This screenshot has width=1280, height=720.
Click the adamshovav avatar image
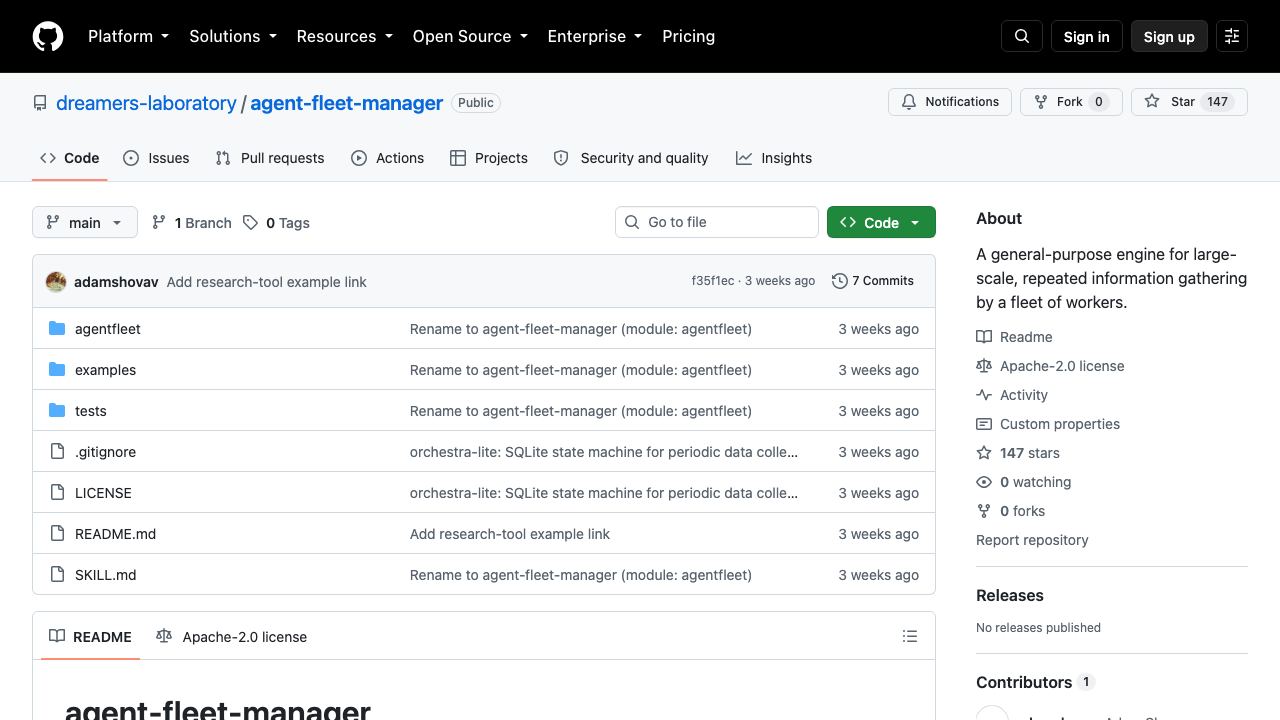click(56, 282)
